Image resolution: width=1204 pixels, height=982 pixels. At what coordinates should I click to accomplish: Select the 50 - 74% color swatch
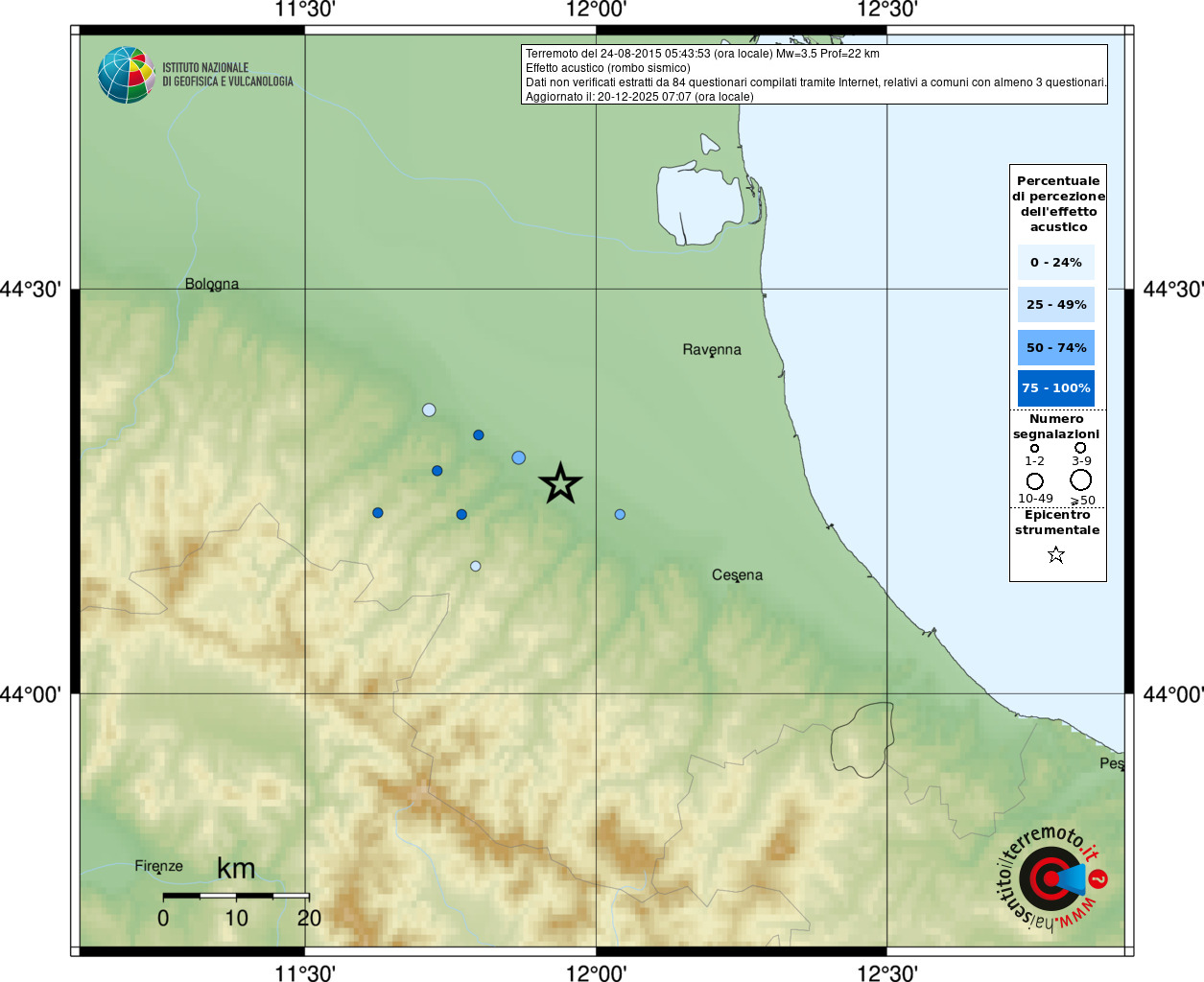pos(1056,347)
